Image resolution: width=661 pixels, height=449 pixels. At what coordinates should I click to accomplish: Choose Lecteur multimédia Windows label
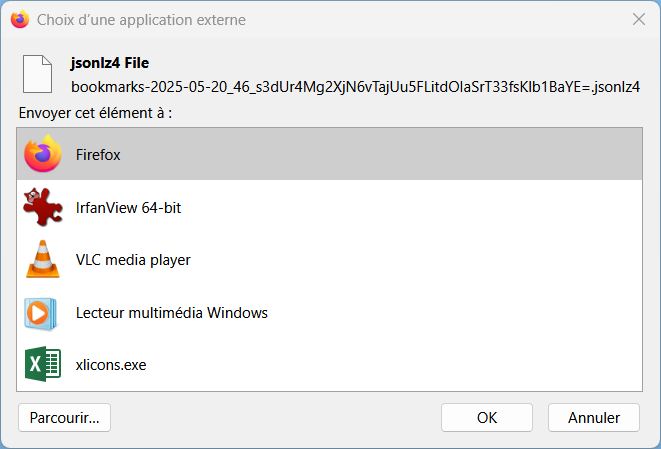(x=172, y=312)
